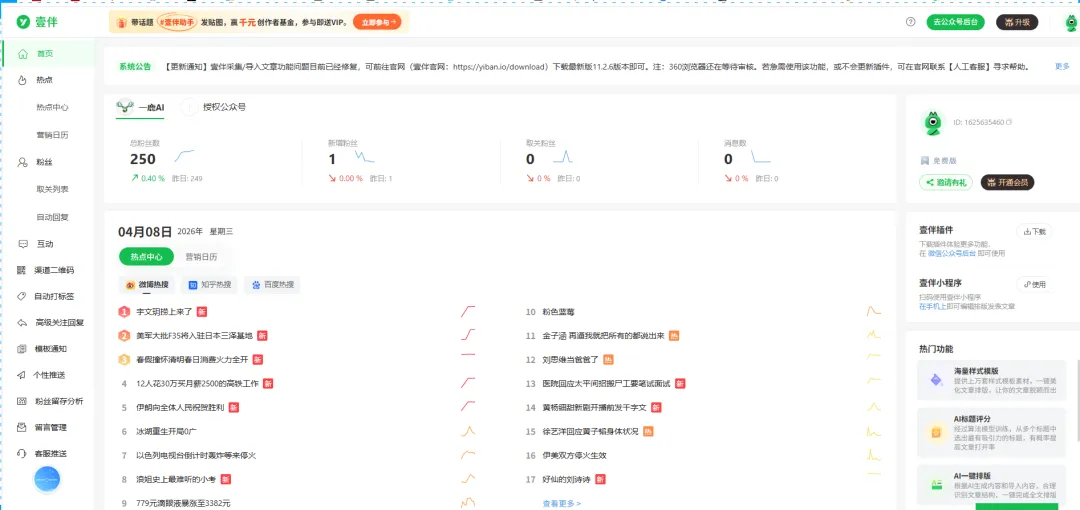Copy the account ID 1625635460
Viewport: 1080px width, 510px height.
(1009, 123)
